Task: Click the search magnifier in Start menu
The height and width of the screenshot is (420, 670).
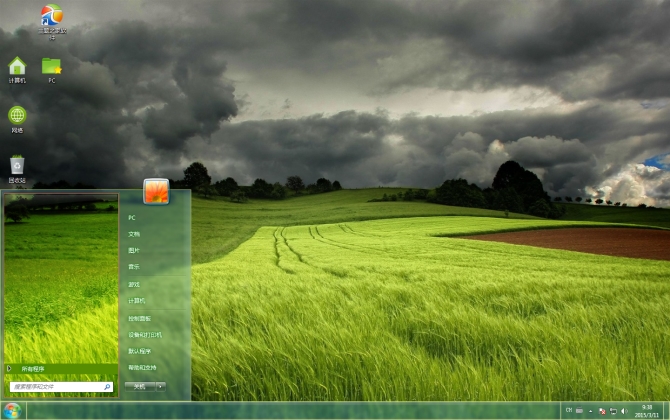Action: click(x=107, y=387)
